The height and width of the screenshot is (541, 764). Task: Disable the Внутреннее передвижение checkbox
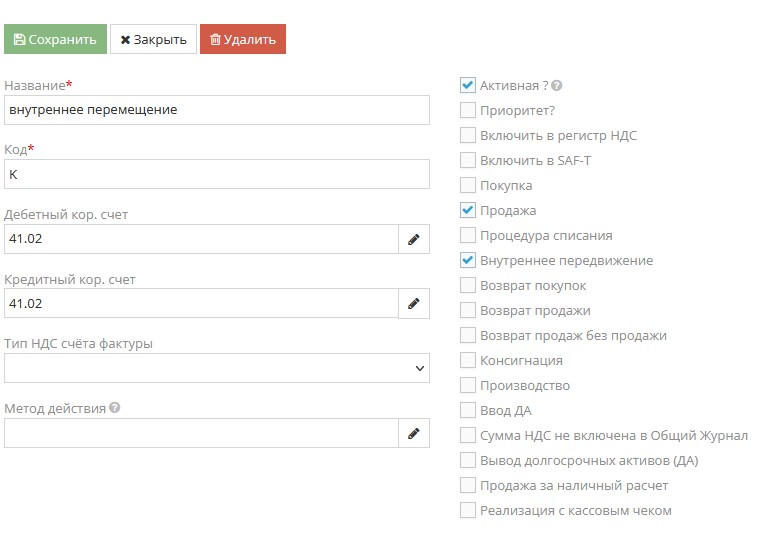(x=468, y=261)
